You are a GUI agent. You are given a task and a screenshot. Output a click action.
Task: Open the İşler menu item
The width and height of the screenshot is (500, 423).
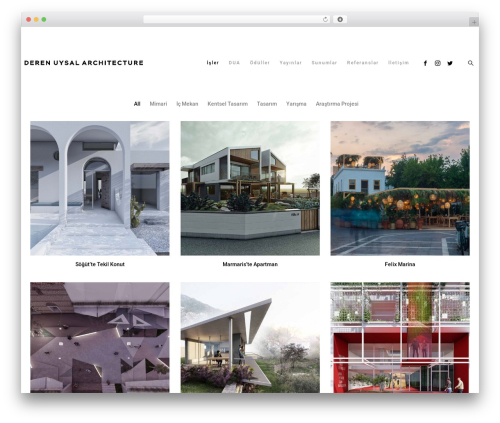pos(212,63)
